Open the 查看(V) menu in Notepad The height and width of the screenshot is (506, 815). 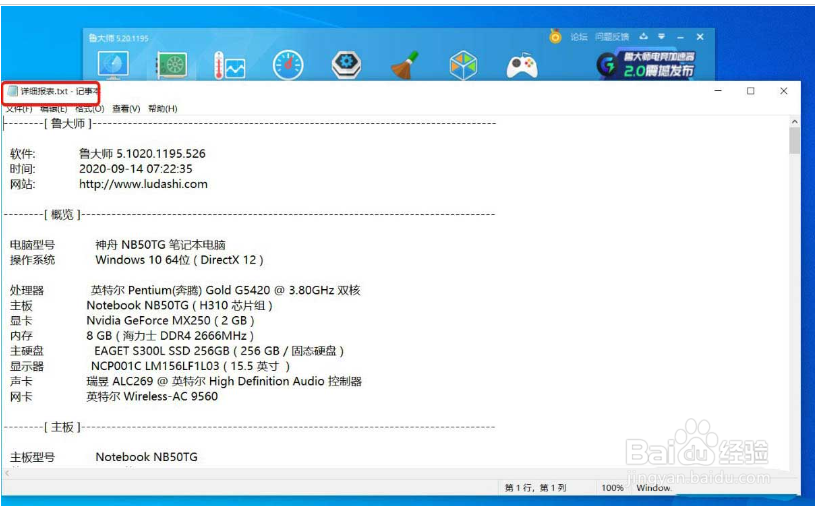pyautogui.click(x=126, y=109)
